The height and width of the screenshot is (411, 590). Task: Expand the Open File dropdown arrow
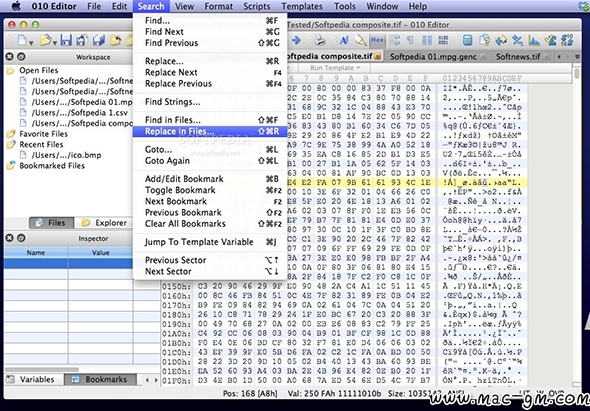pyautogui.click(x=55, y=43)
